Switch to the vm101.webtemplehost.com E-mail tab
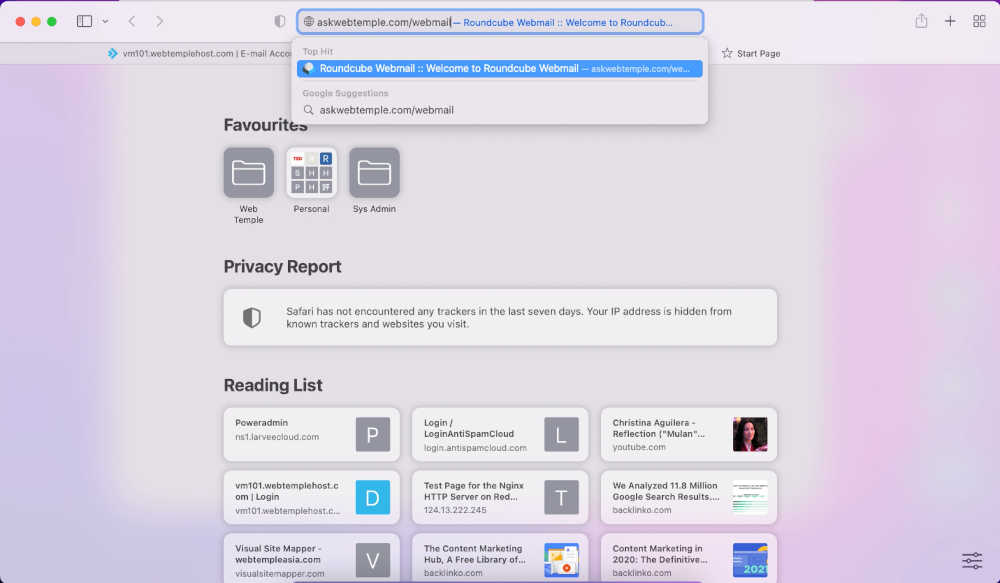 pyautogui.click(x=199, y=54)
